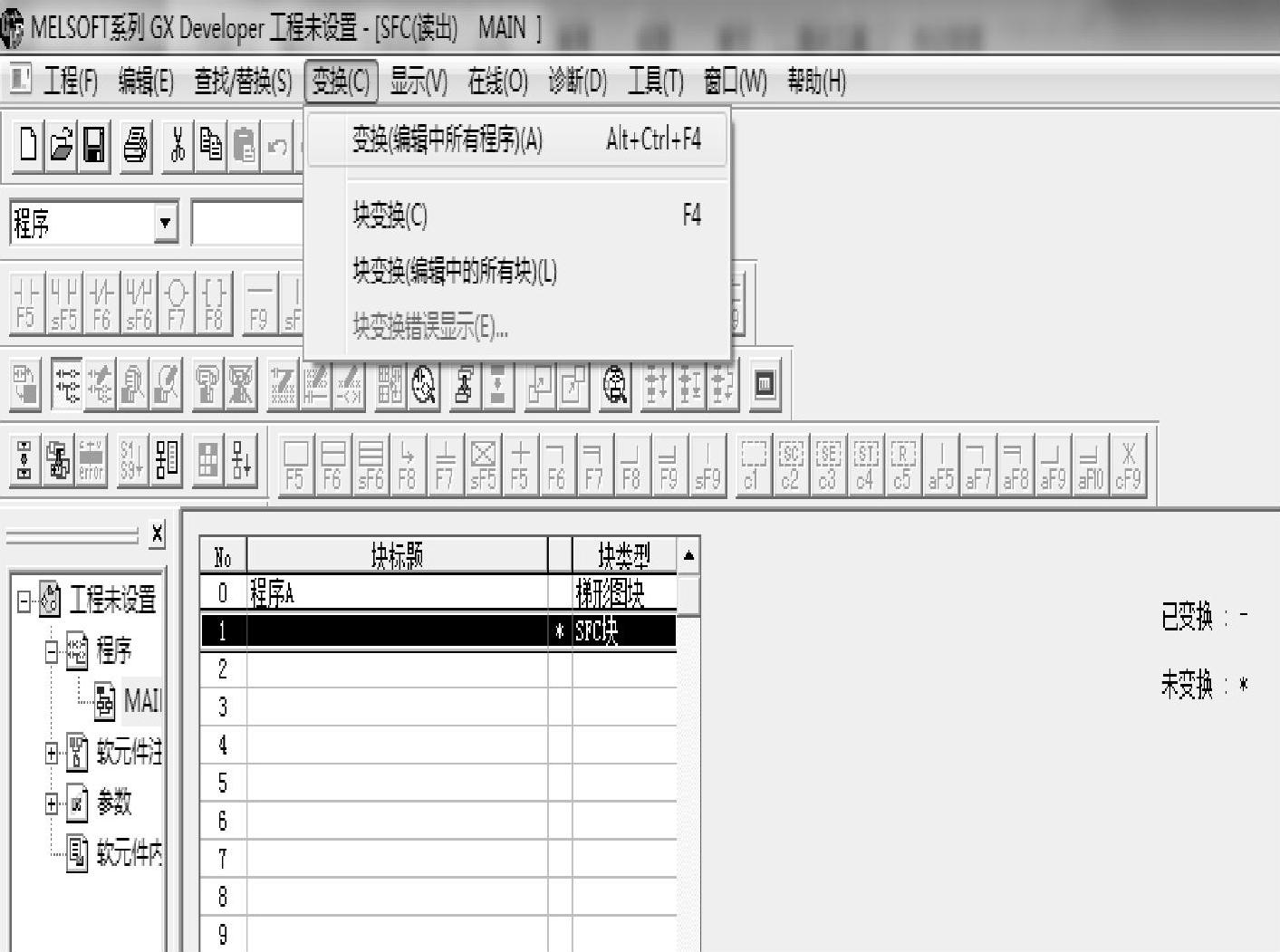
Task: Insert a parallel open contact (sF5)
Action: [64, 303]
